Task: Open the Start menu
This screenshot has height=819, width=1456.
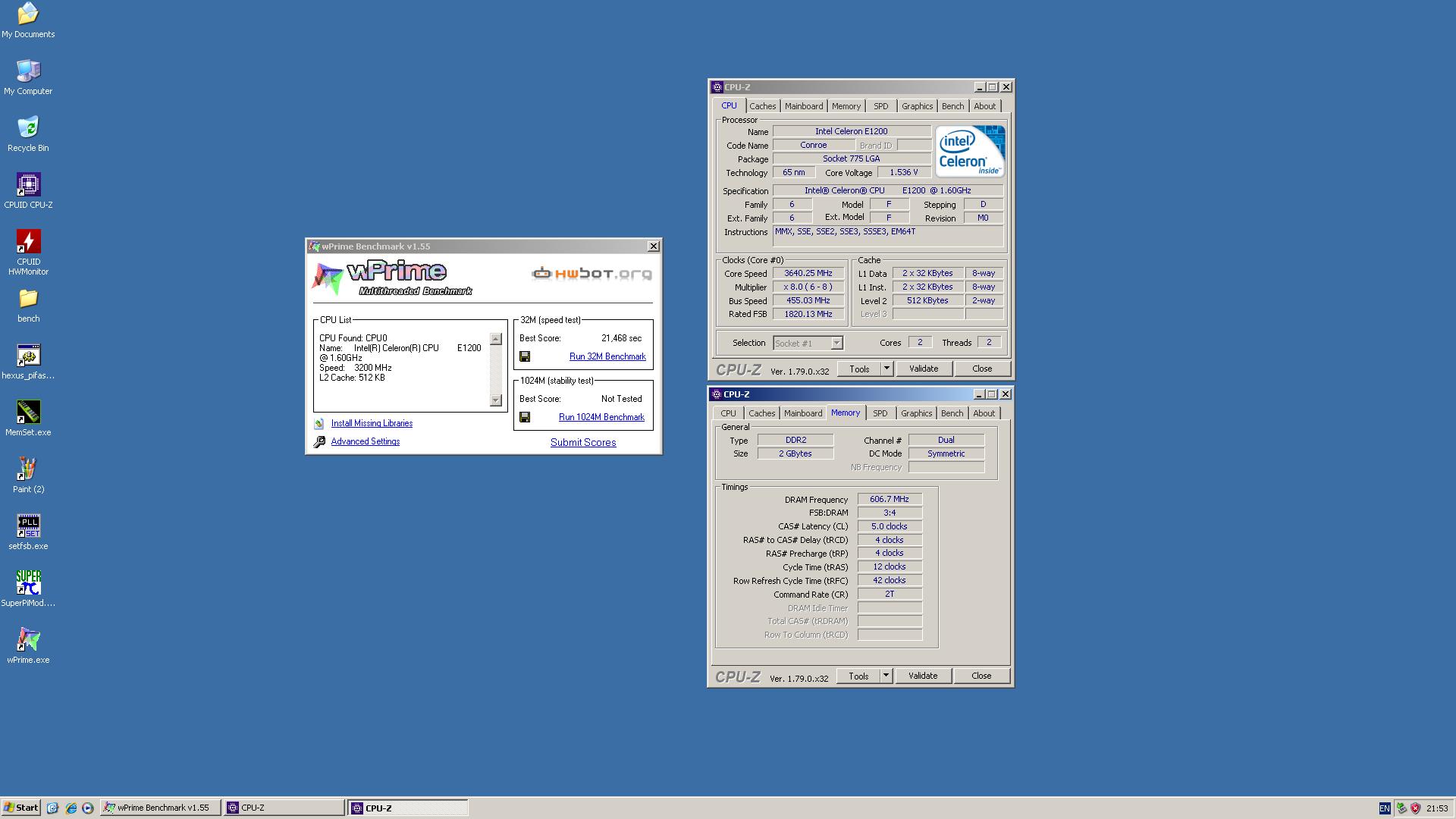Action: pyautogui.click(x=21, y=808)
